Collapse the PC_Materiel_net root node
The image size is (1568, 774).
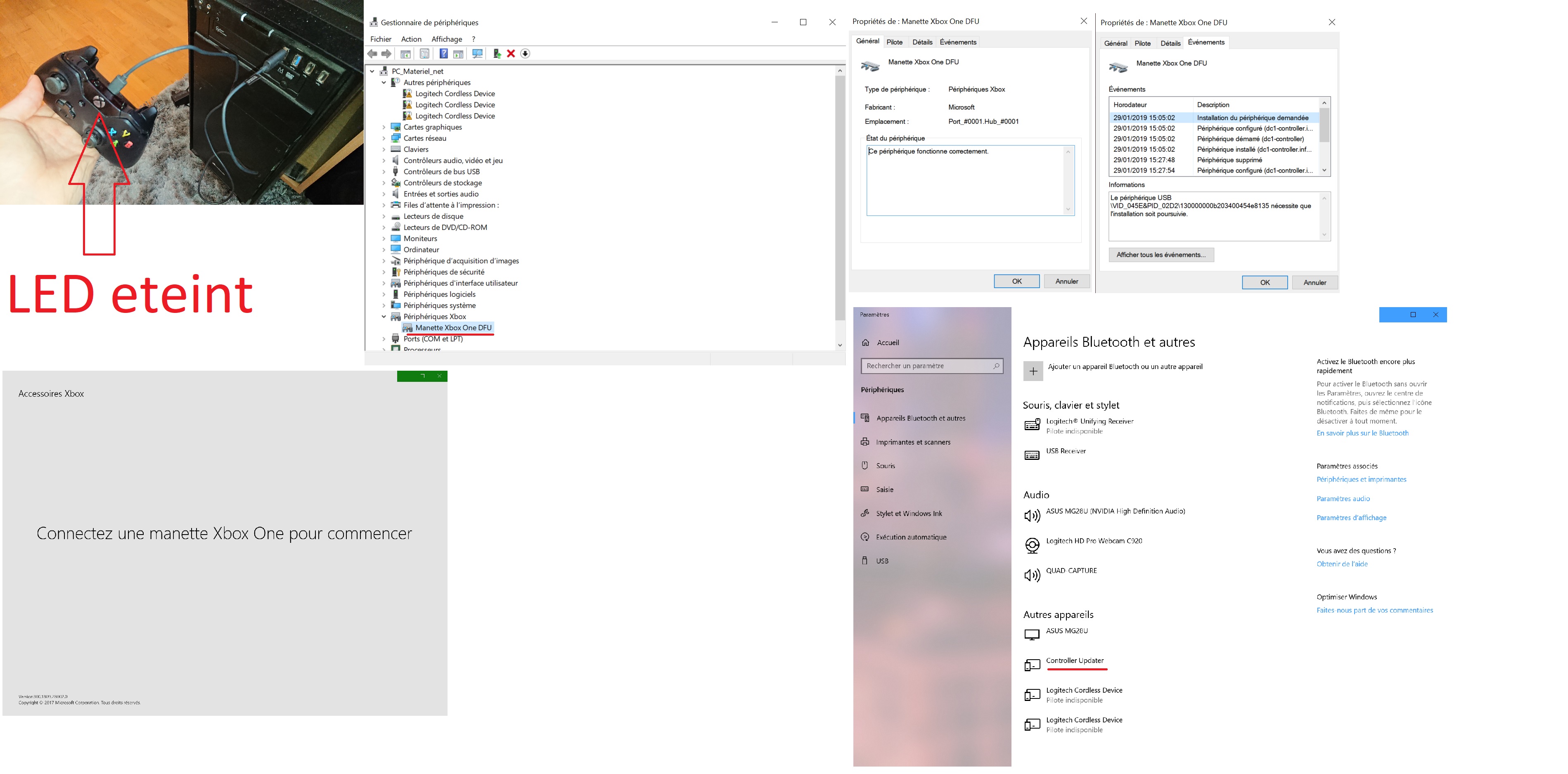[x=372, y=71]
